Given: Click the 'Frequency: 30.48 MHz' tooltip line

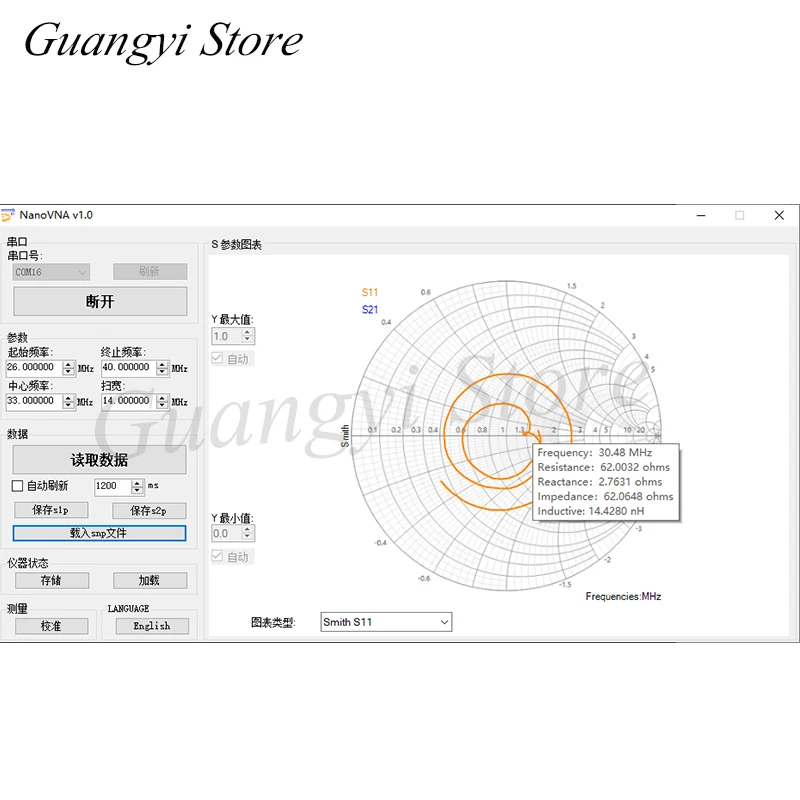Looking at the screenshot, I should pos(594,453).
